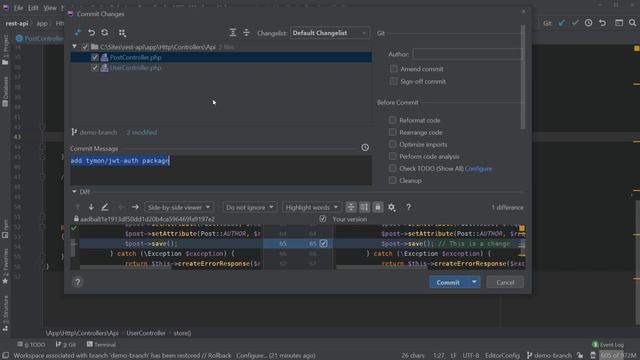Click the Update Project icon in main Git toolbar
Screen dimensions: 640x360
pos(562,23)
